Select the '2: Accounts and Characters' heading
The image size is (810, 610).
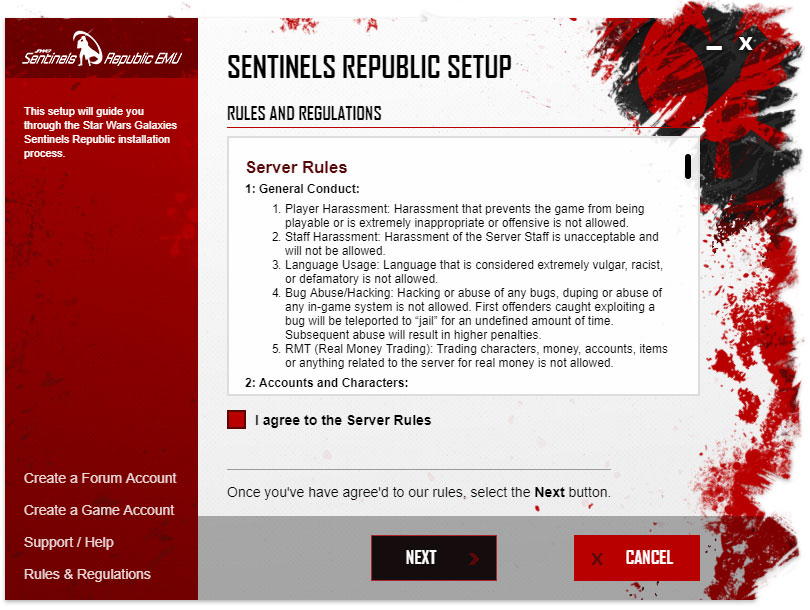click(x=326, y=383)
